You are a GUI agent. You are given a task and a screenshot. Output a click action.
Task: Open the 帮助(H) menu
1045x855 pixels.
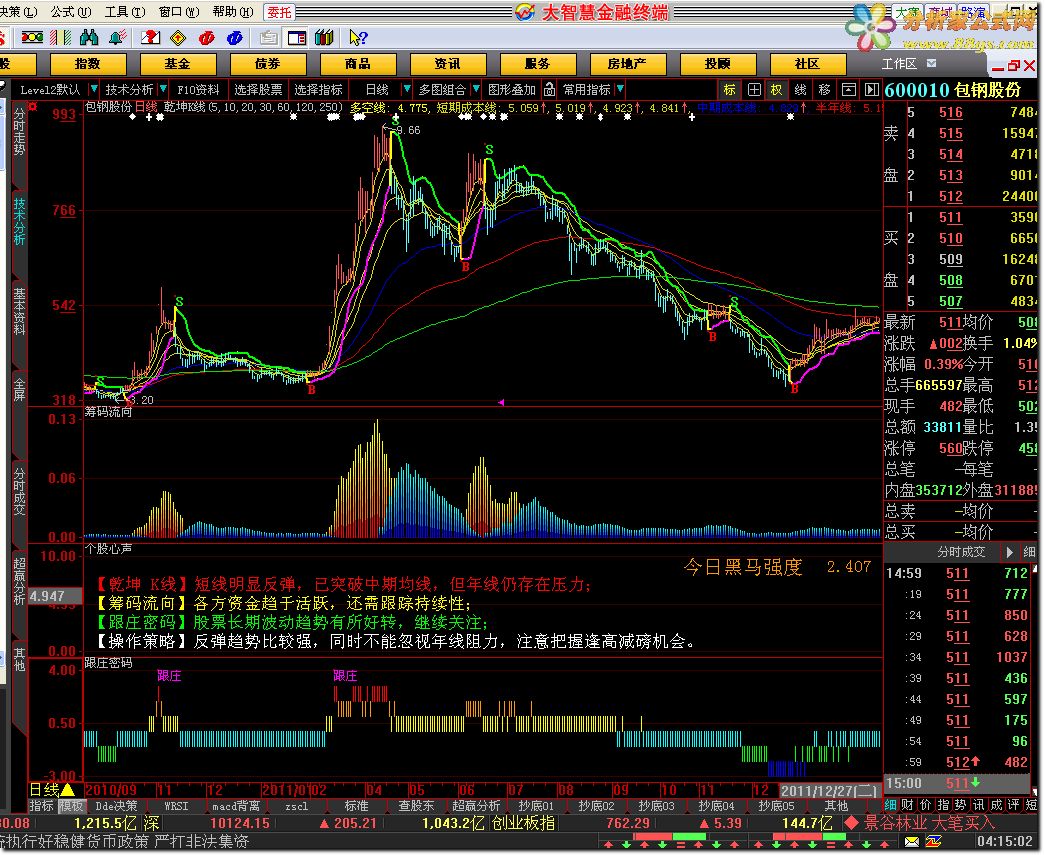[x=233, y=12]
